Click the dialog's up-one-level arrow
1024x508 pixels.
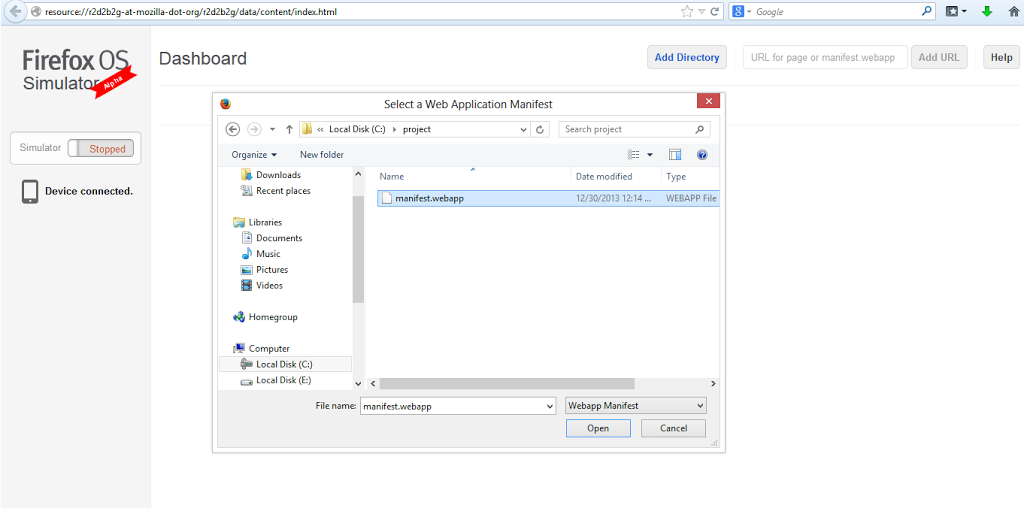coord(289,129)
